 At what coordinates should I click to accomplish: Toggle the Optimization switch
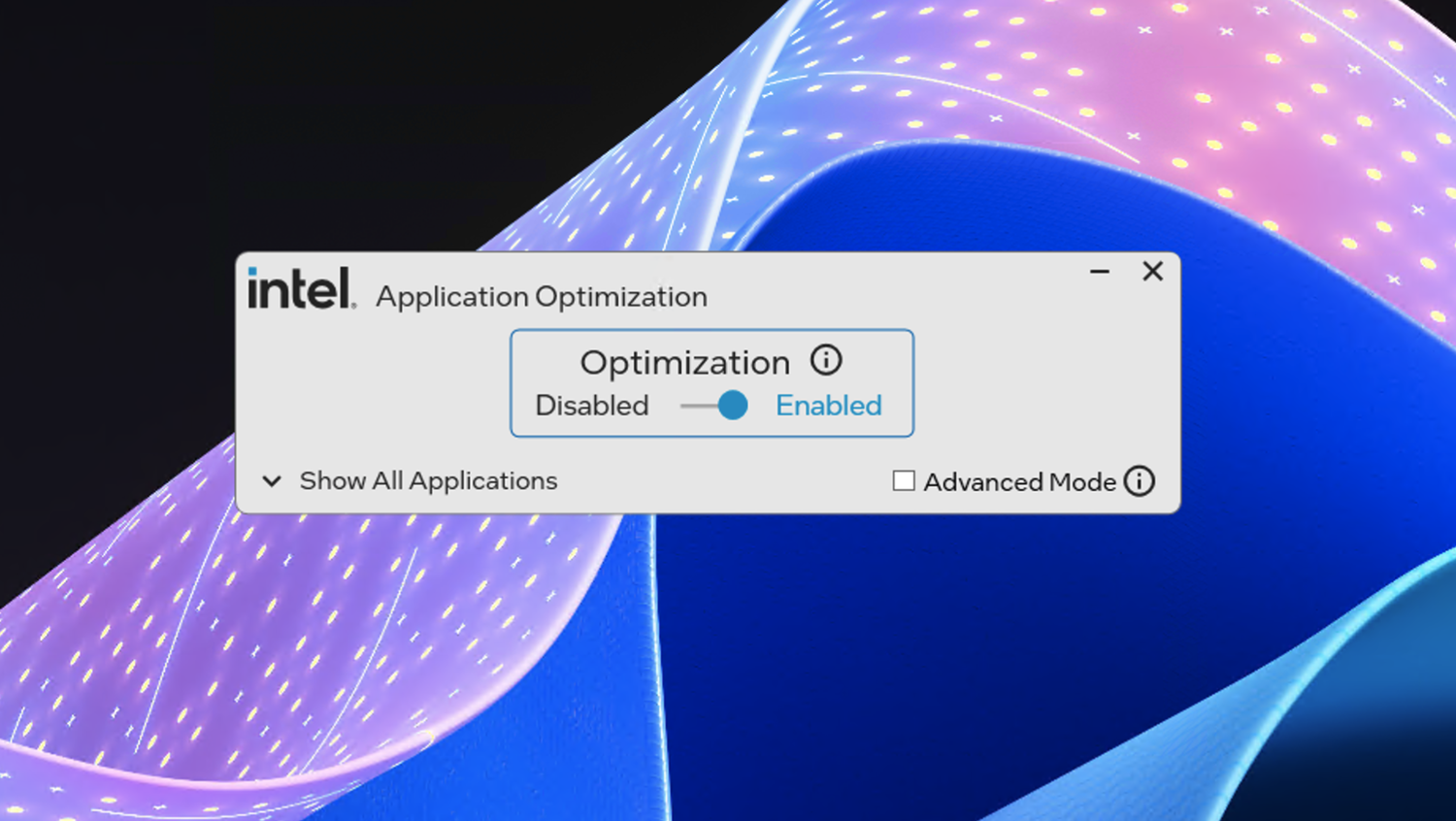(x=715, y=406)
